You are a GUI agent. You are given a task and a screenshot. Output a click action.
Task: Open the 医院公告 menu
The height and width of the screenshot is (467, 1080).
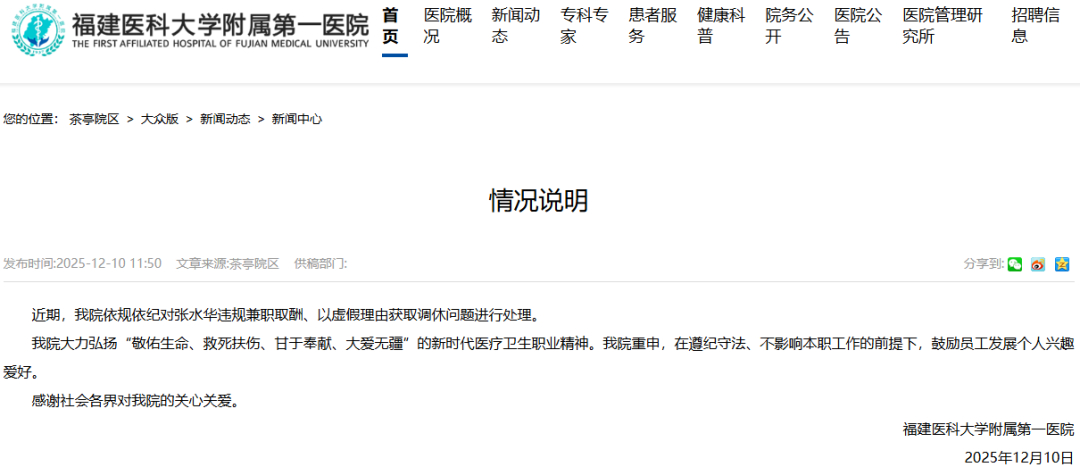coord(858,26)
